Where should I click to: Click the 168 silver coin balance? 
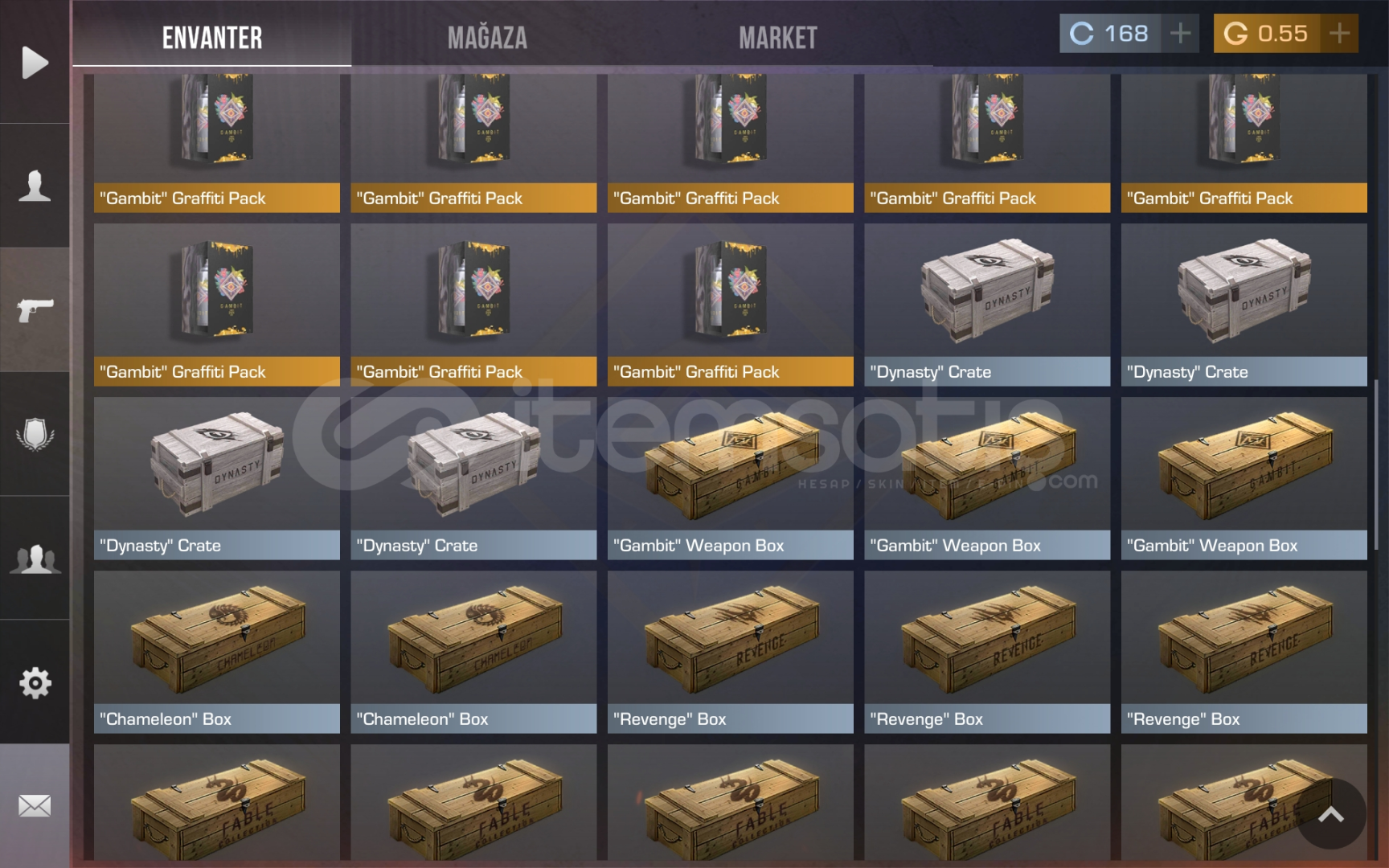pyautogui.click(x=1110, y=34)
